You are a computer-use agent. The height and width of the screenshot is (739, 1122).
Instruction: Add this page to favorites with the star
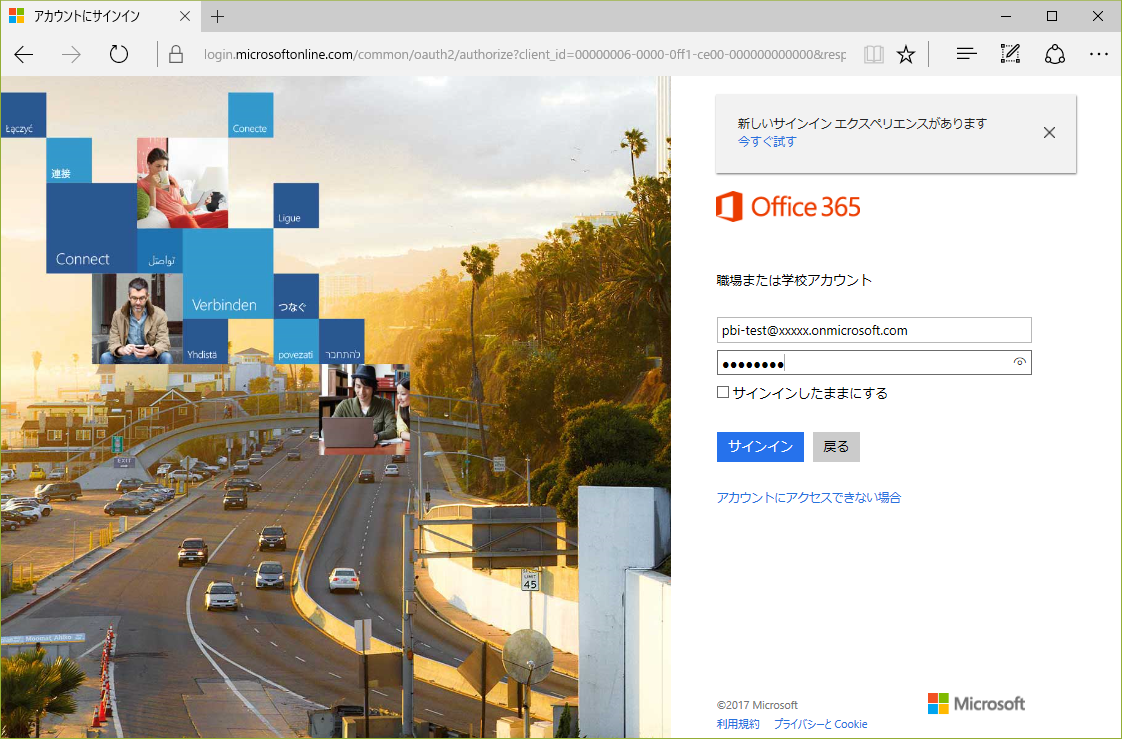tap(906, 54)
